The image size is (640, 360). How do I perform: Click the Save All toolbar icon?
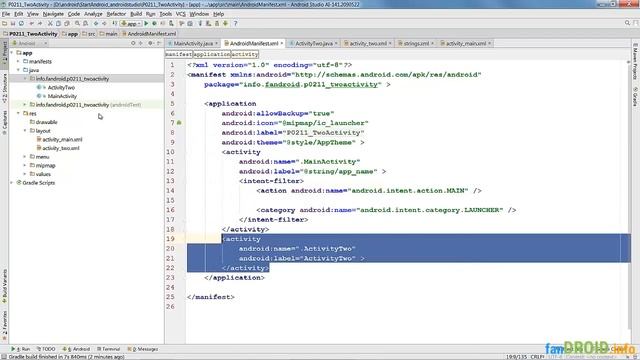[x=13, y=24]
